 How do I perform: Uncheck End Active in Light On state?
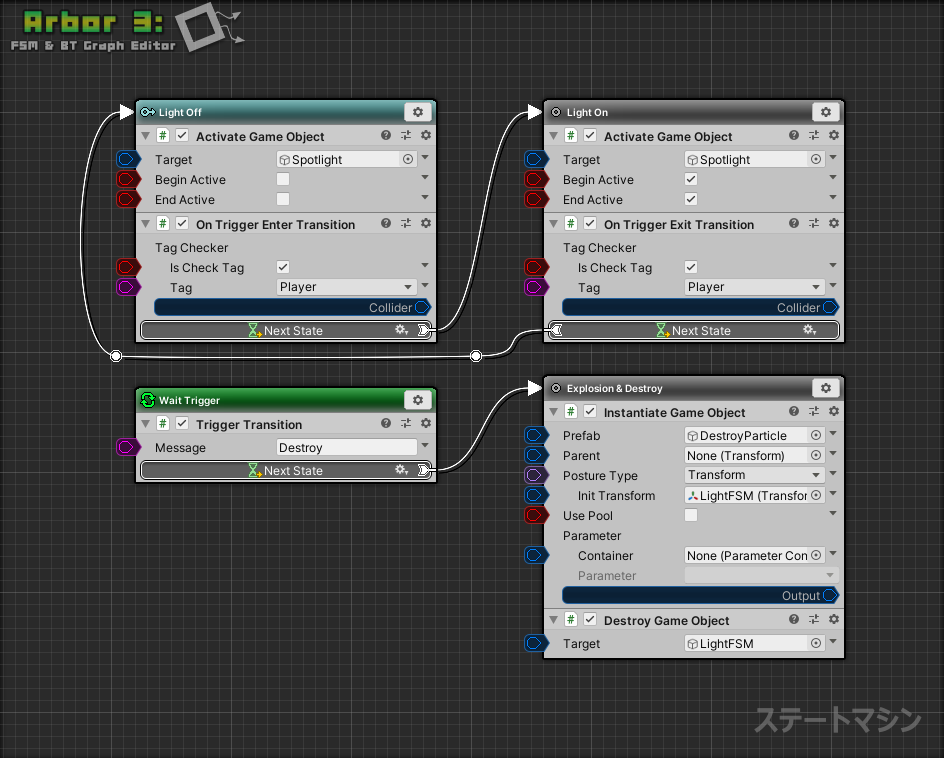coord(691,200)
